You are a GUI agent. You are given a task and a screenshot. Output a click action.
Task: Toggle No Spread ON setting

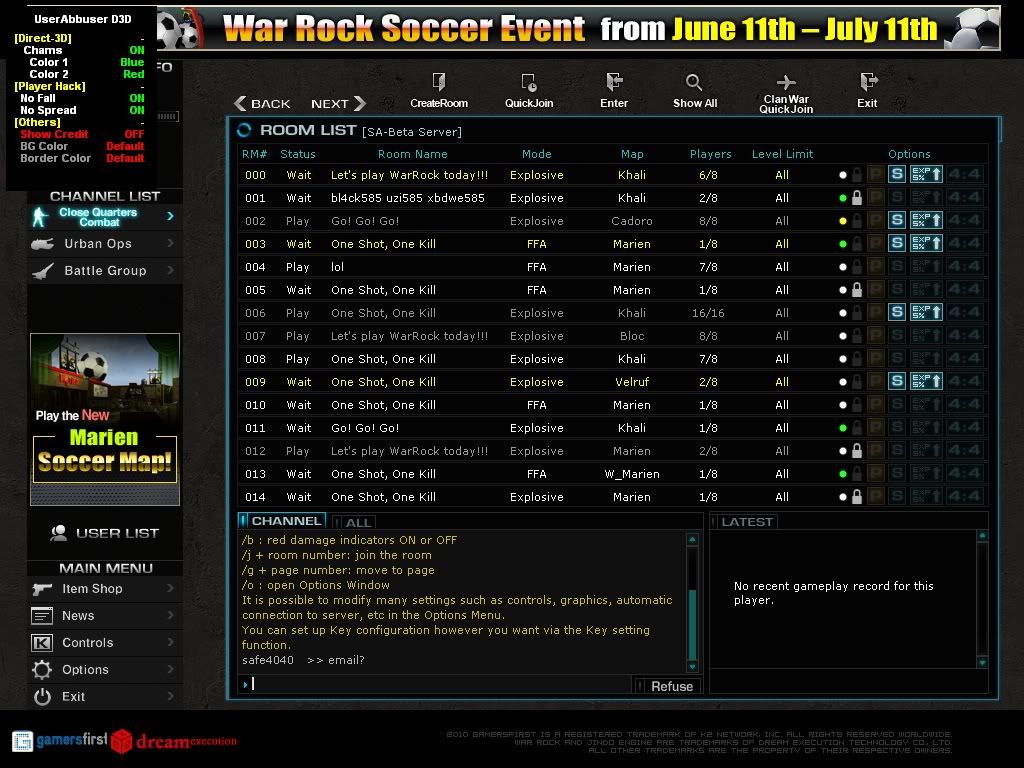pyautogui.click(x=136, y=110)
